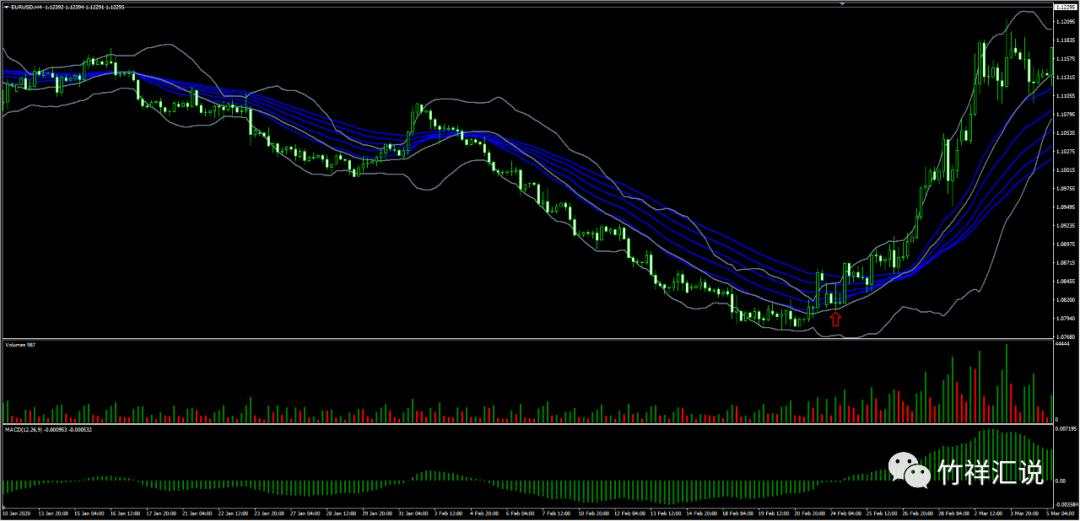This screenshot has height=521, width=1080.
Task: Open the chart menu triangle beside EURUSD
Action: tap(6, 7)
